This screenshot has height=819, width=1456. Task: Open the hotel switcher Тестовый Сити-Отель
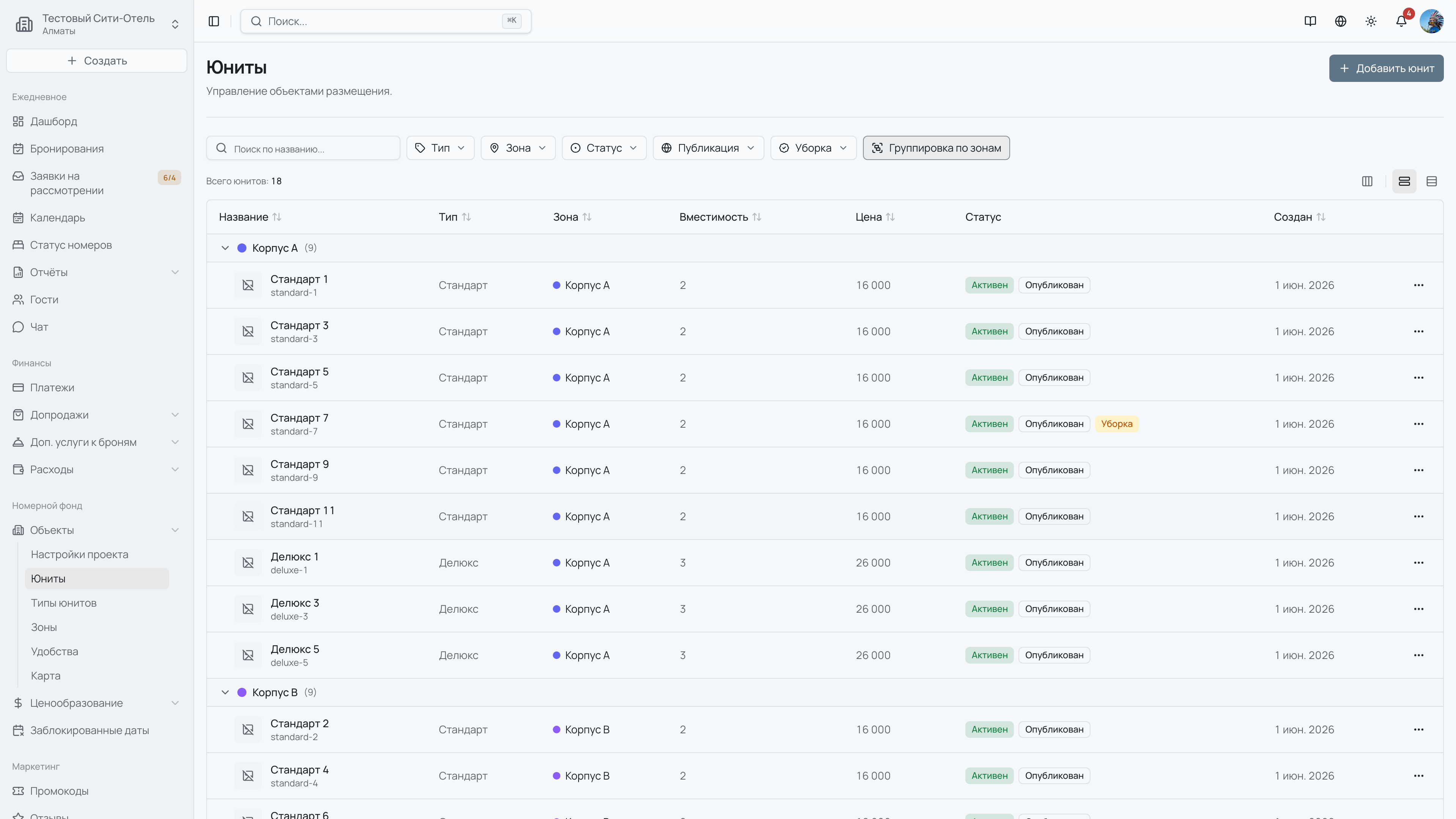97,24
